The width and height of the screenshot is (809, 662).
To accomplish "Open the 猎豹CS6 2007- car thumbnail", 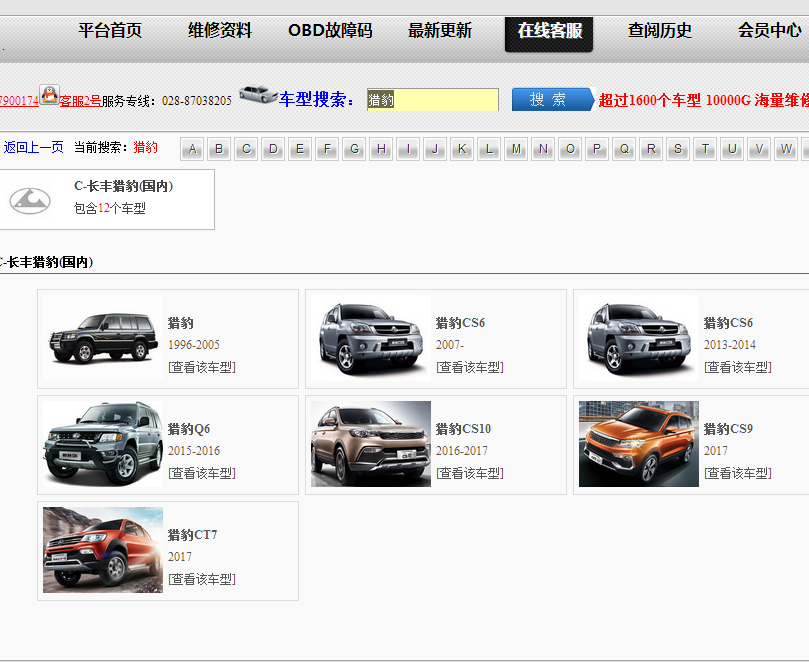I will coord(370,338).
